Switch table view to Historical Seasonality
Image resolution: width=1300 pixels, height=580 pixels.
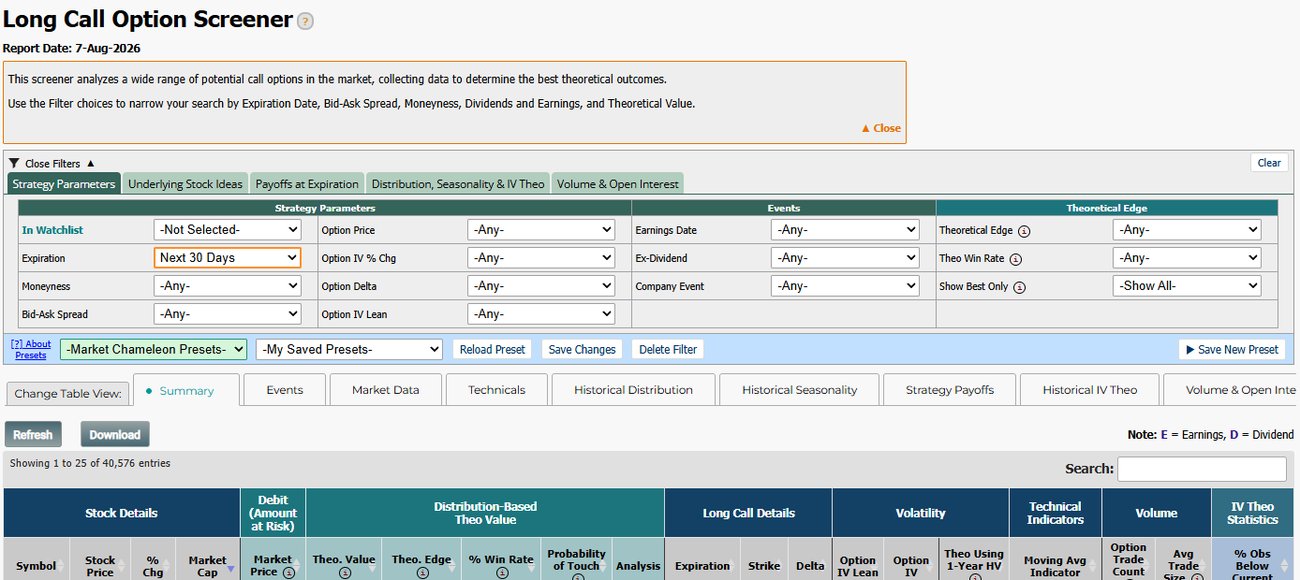click(799, 390)
